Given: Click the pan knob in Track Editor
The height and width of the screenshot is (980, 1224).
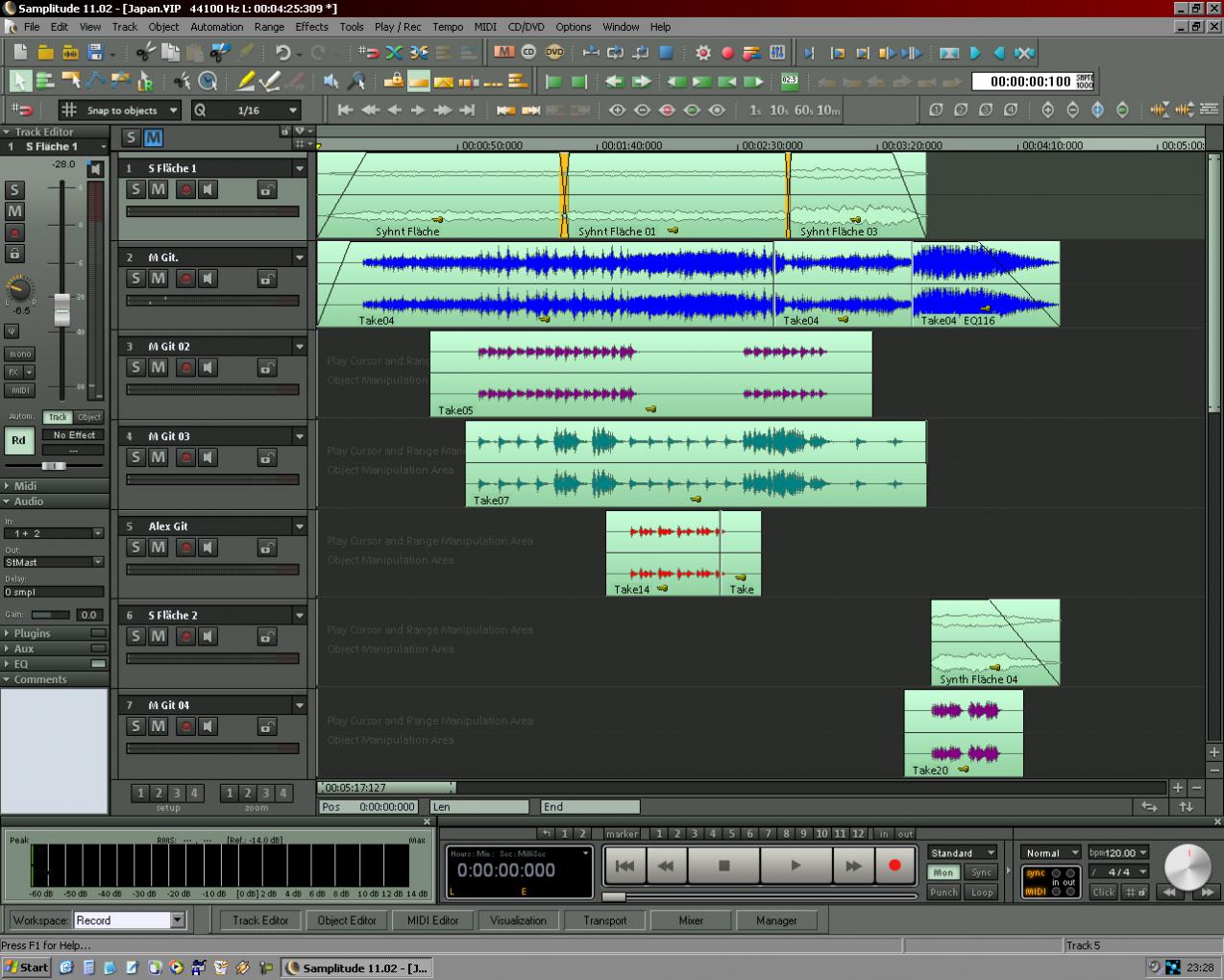Looking at the screenshot, I should click(19, 288).
